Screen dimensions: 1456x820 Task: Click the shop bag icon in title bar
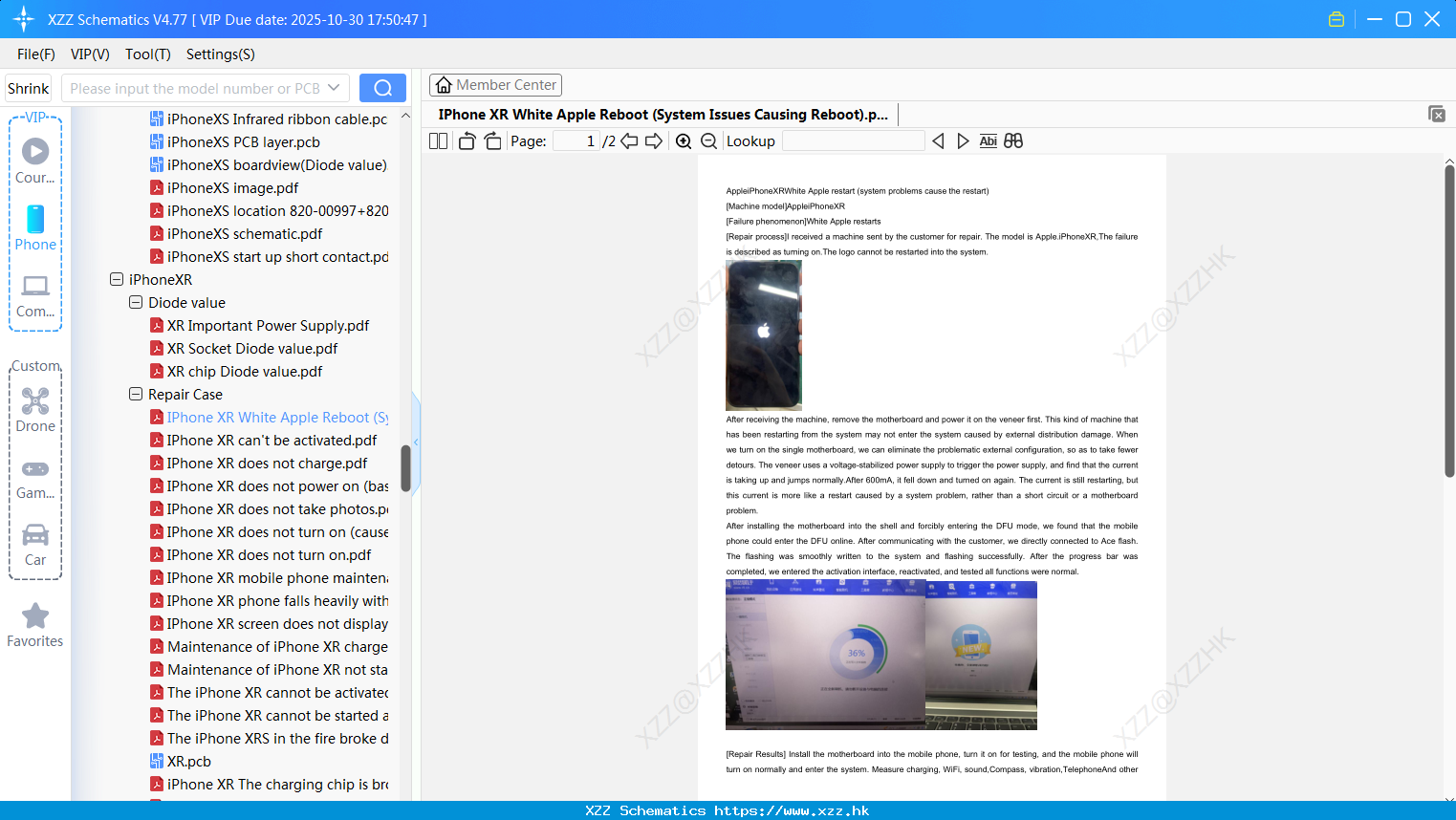click(x=1336, y=19)
